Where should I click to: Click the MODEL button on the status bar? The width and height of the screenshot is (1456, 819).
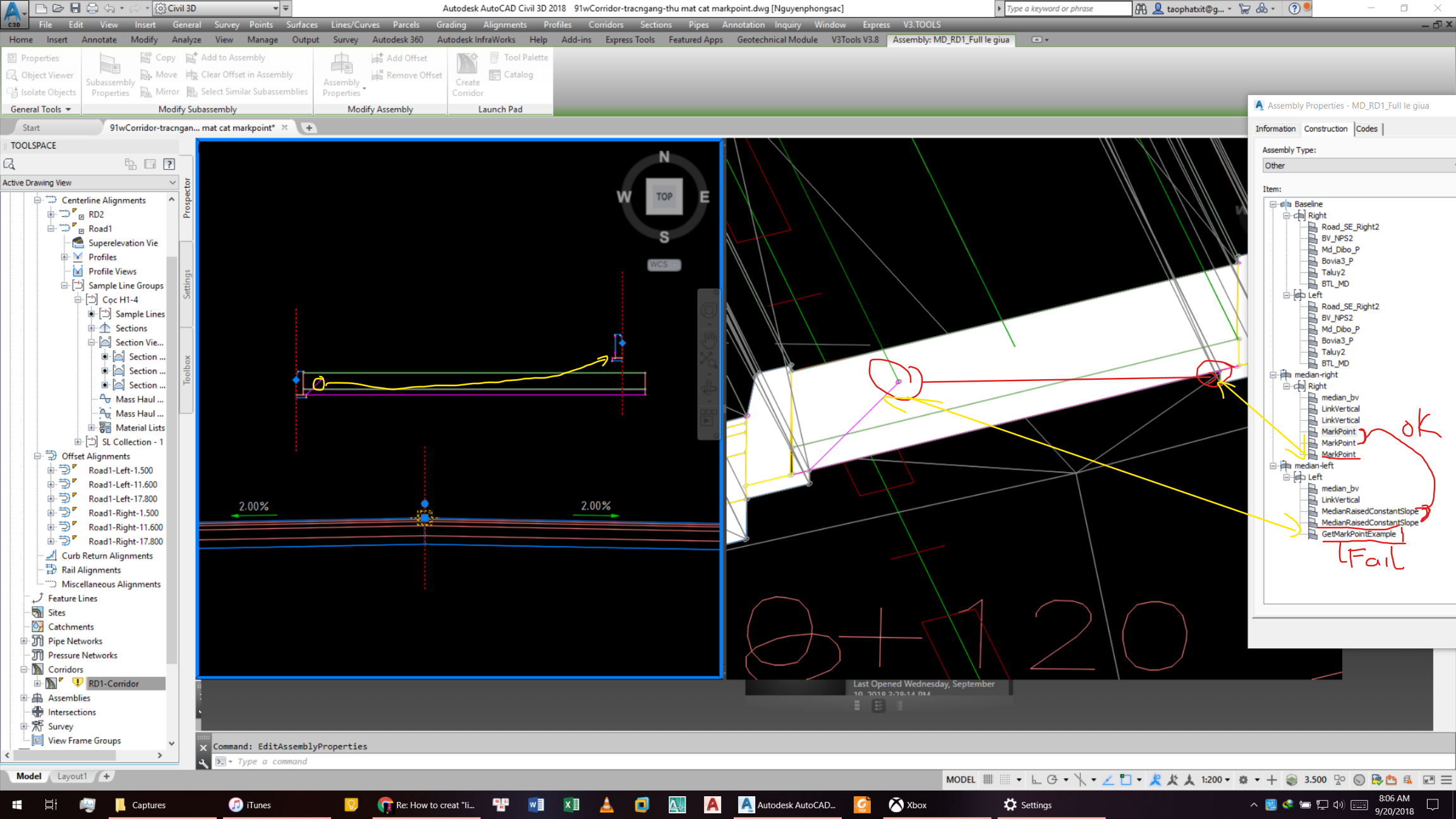pos(961,779)
